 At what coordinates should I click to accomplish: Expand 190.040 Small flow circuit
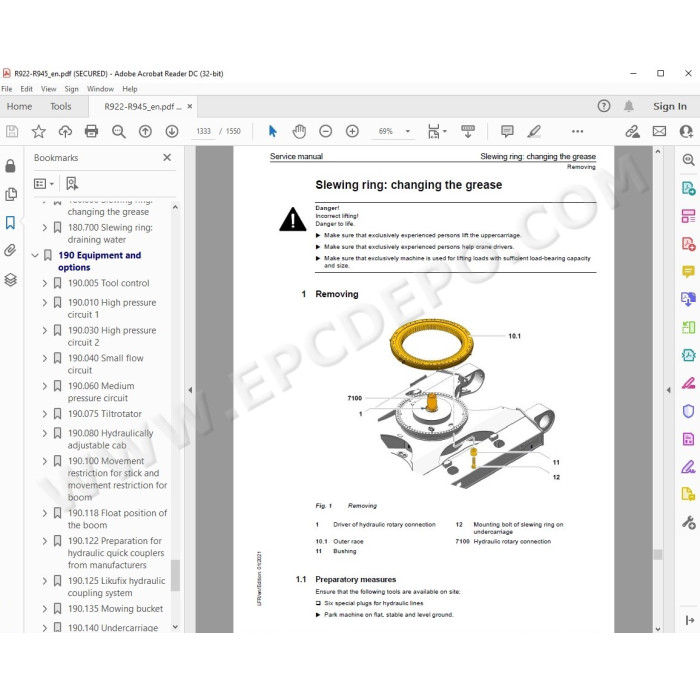coord(45,358)
